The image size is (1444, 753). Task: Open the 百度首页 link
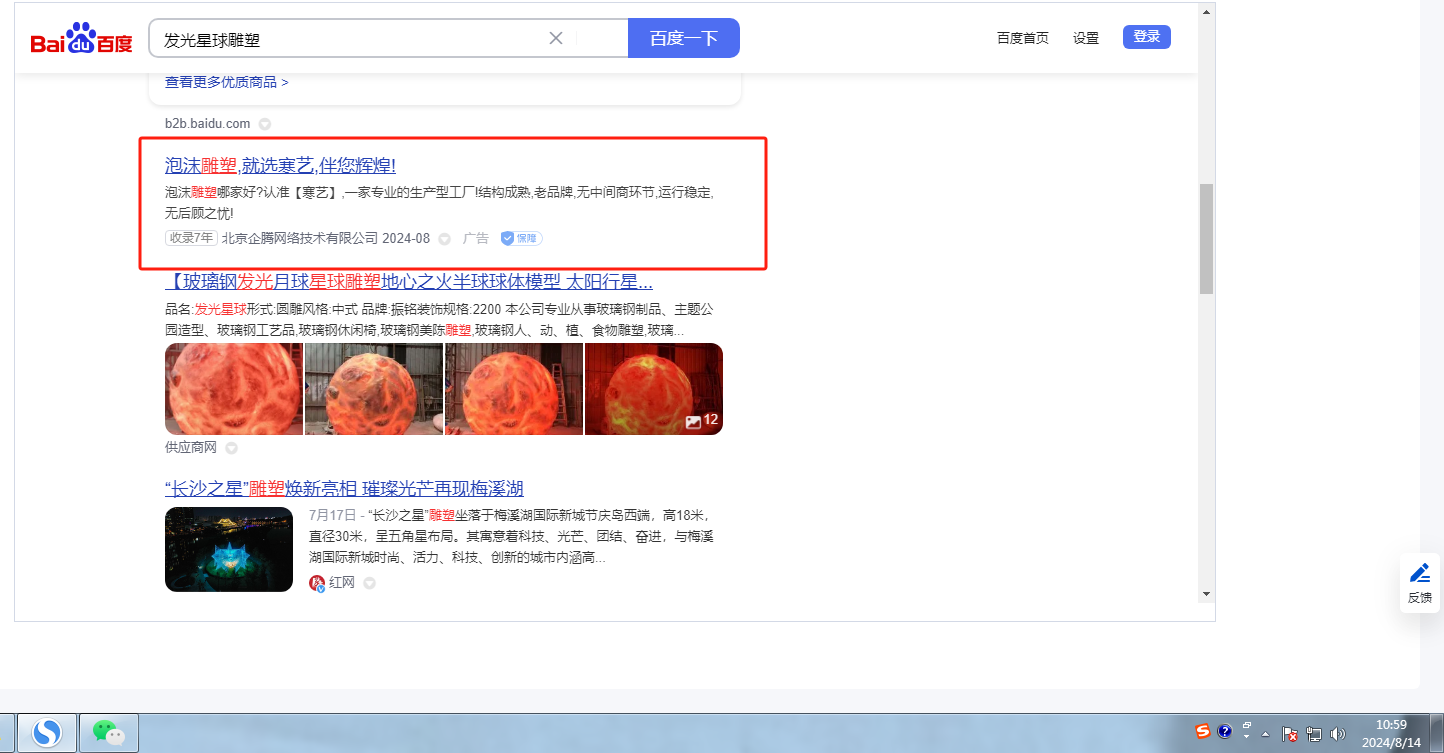(x=1023, y=38)
